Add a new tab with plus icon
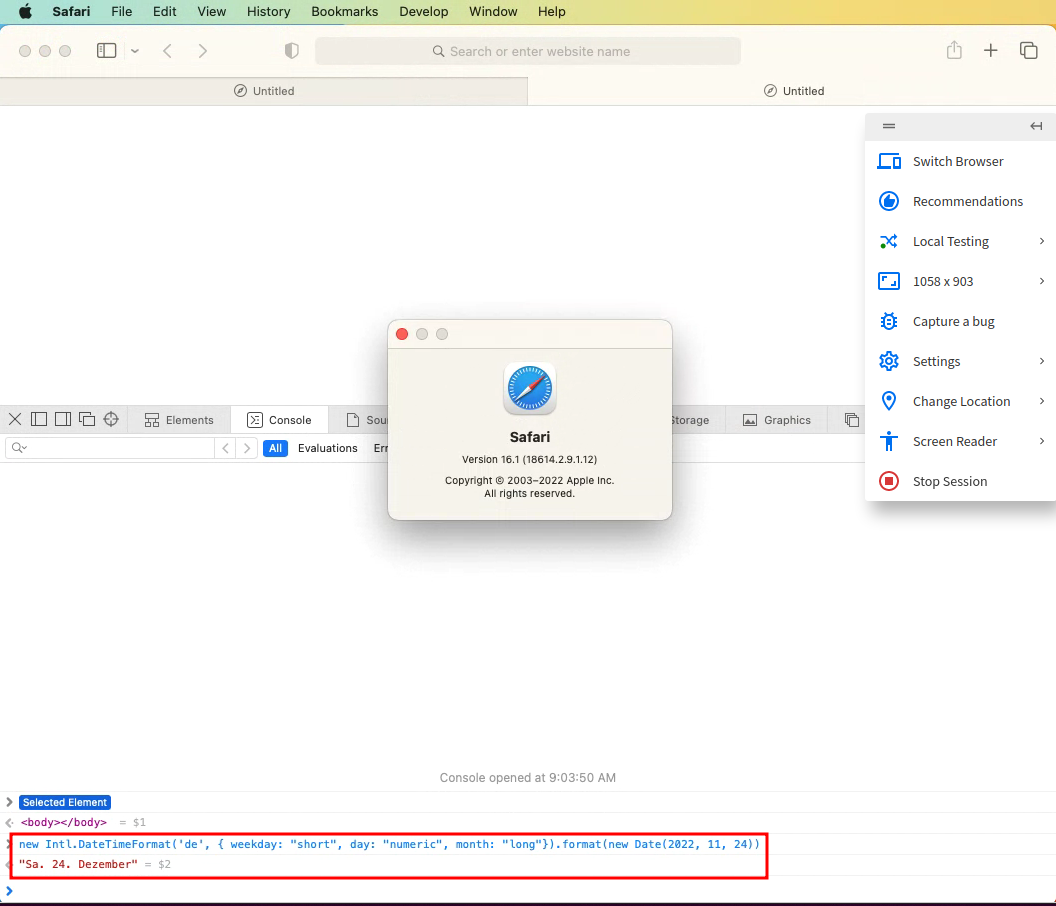The height and width of the screenshot is (906, 1056). tap(990, 51)
